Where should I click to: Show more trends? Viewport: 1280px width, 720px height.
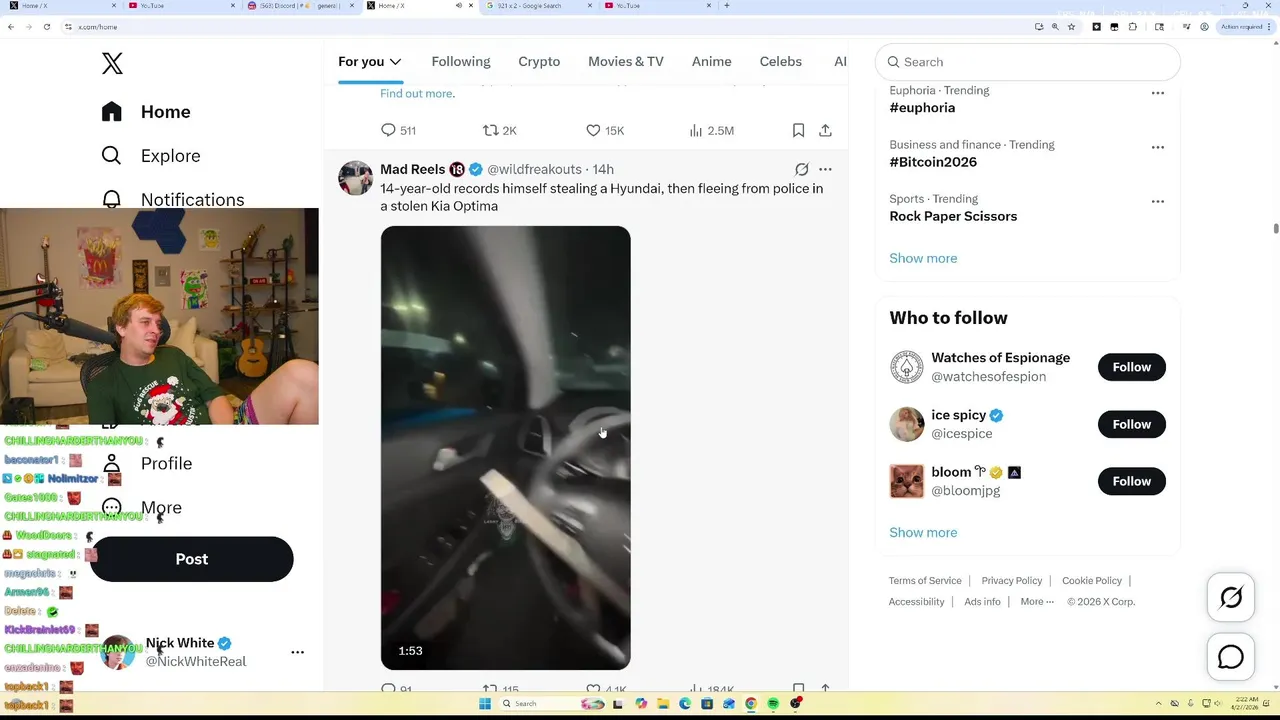923,258
